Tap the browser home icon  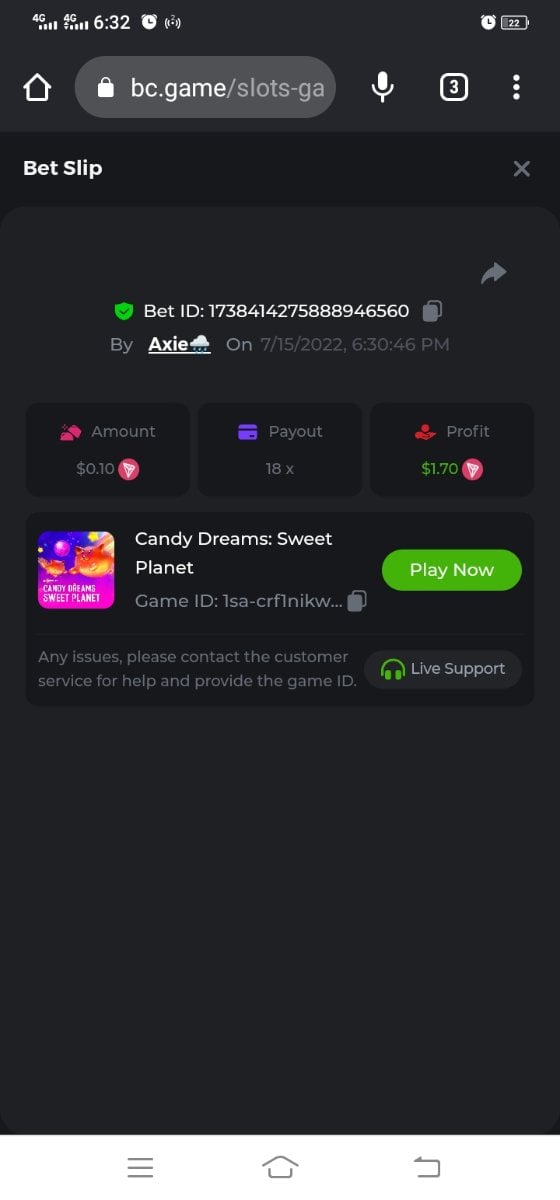[37, 88]
